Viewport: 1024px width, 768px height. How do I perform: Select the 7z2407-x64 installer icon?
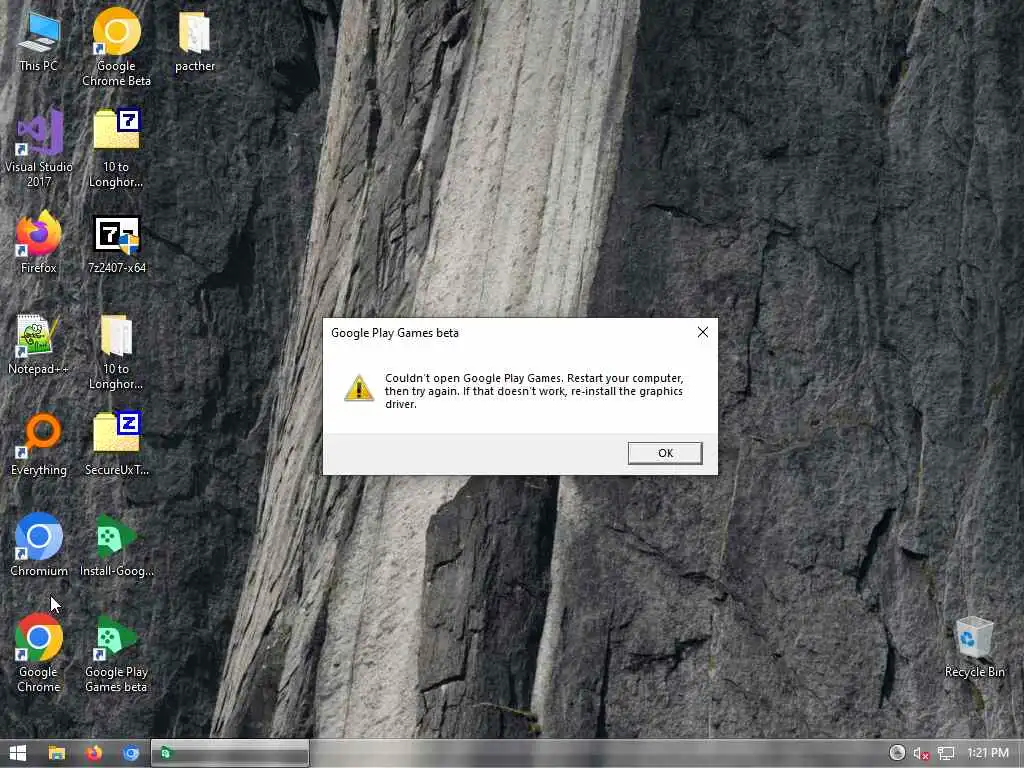[117, 244]
